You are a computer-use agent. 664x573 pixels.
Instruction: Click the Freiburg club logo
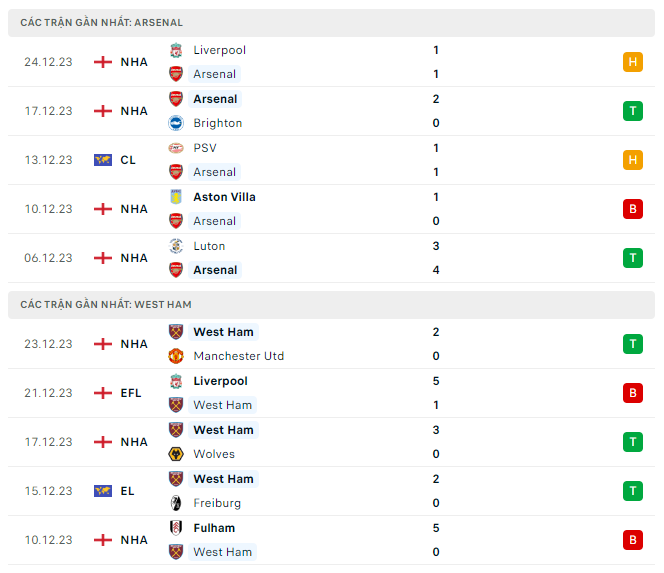(176, 503)
